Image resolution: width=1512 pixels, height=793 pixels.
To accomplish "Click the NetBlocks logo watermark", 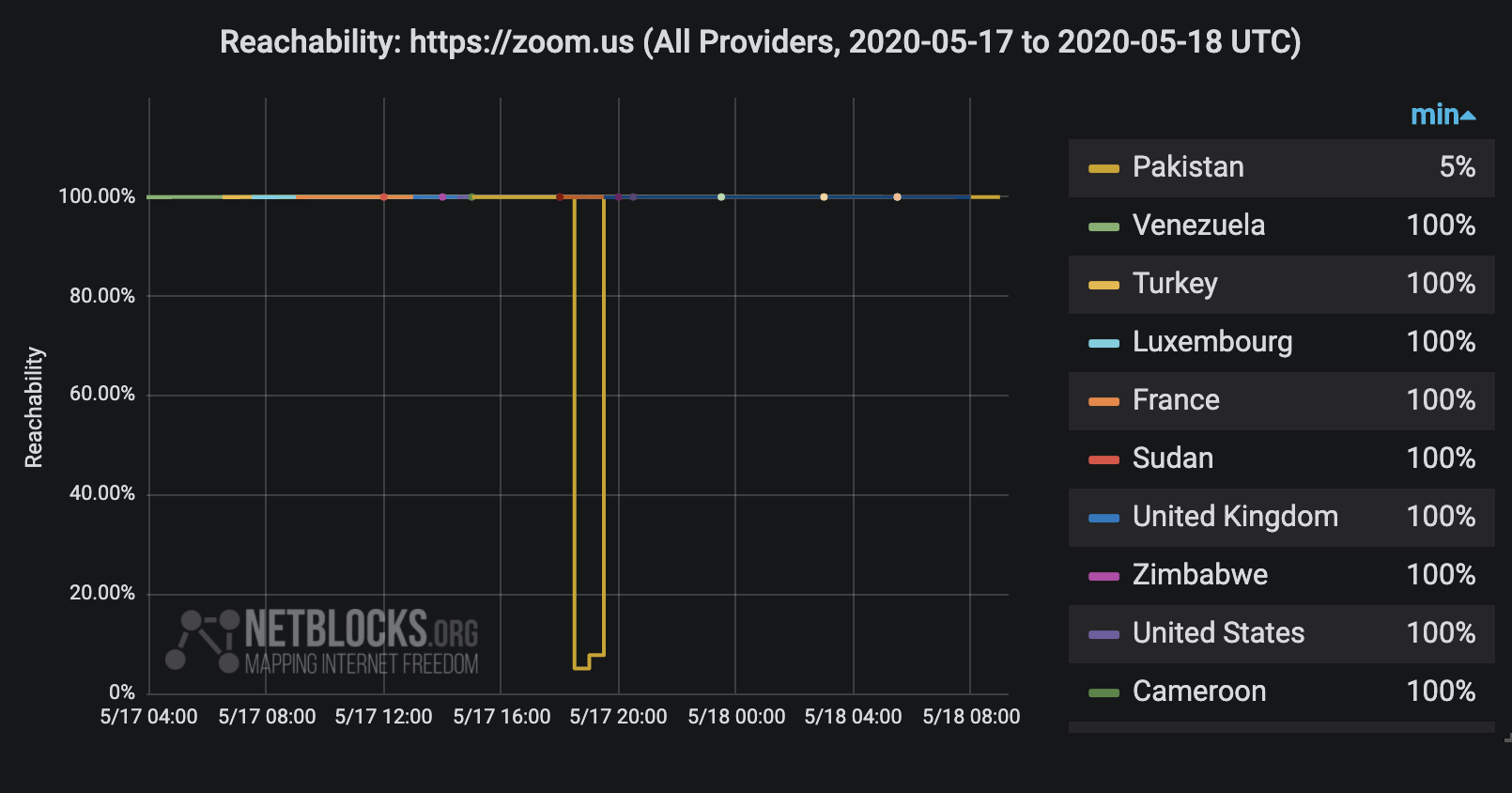I will click(324, 642).
